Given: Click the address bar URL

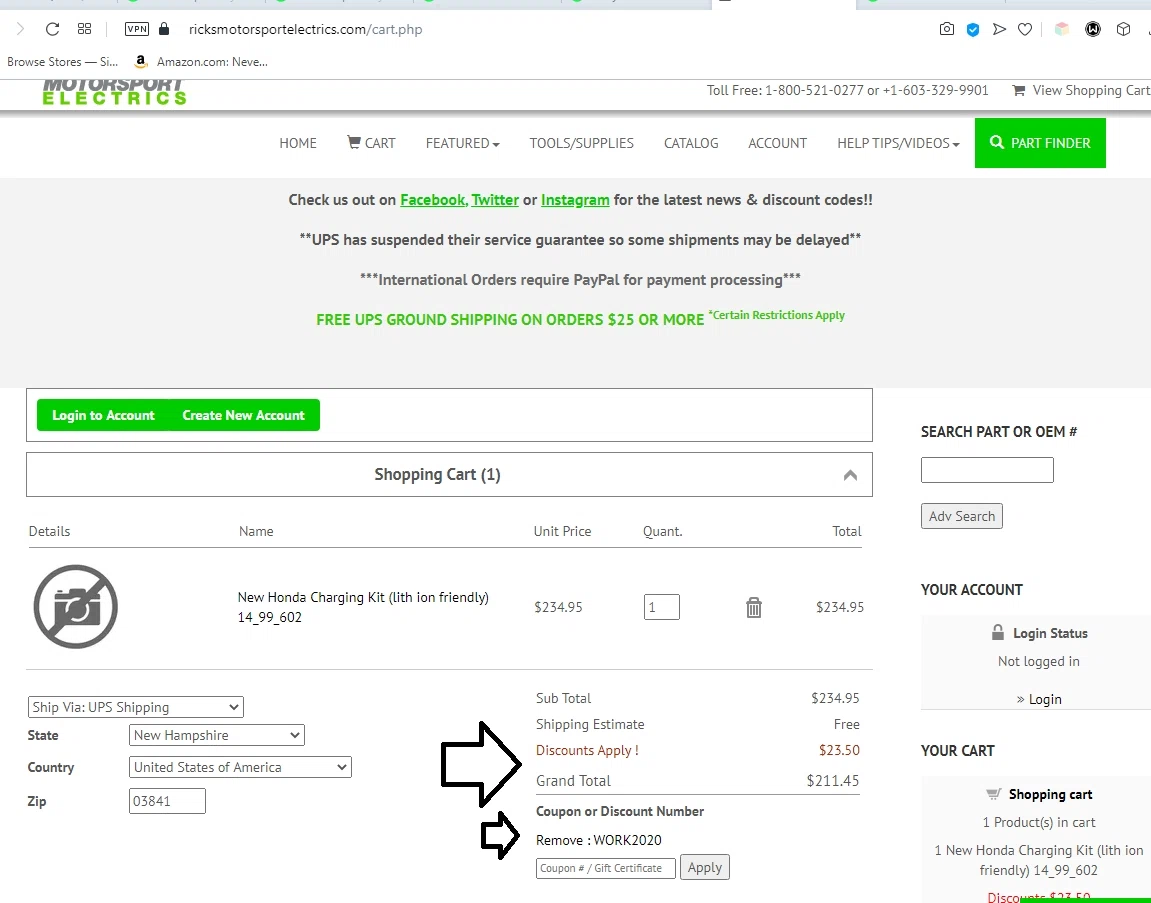Looking at the screenshot, I should 305,29.
